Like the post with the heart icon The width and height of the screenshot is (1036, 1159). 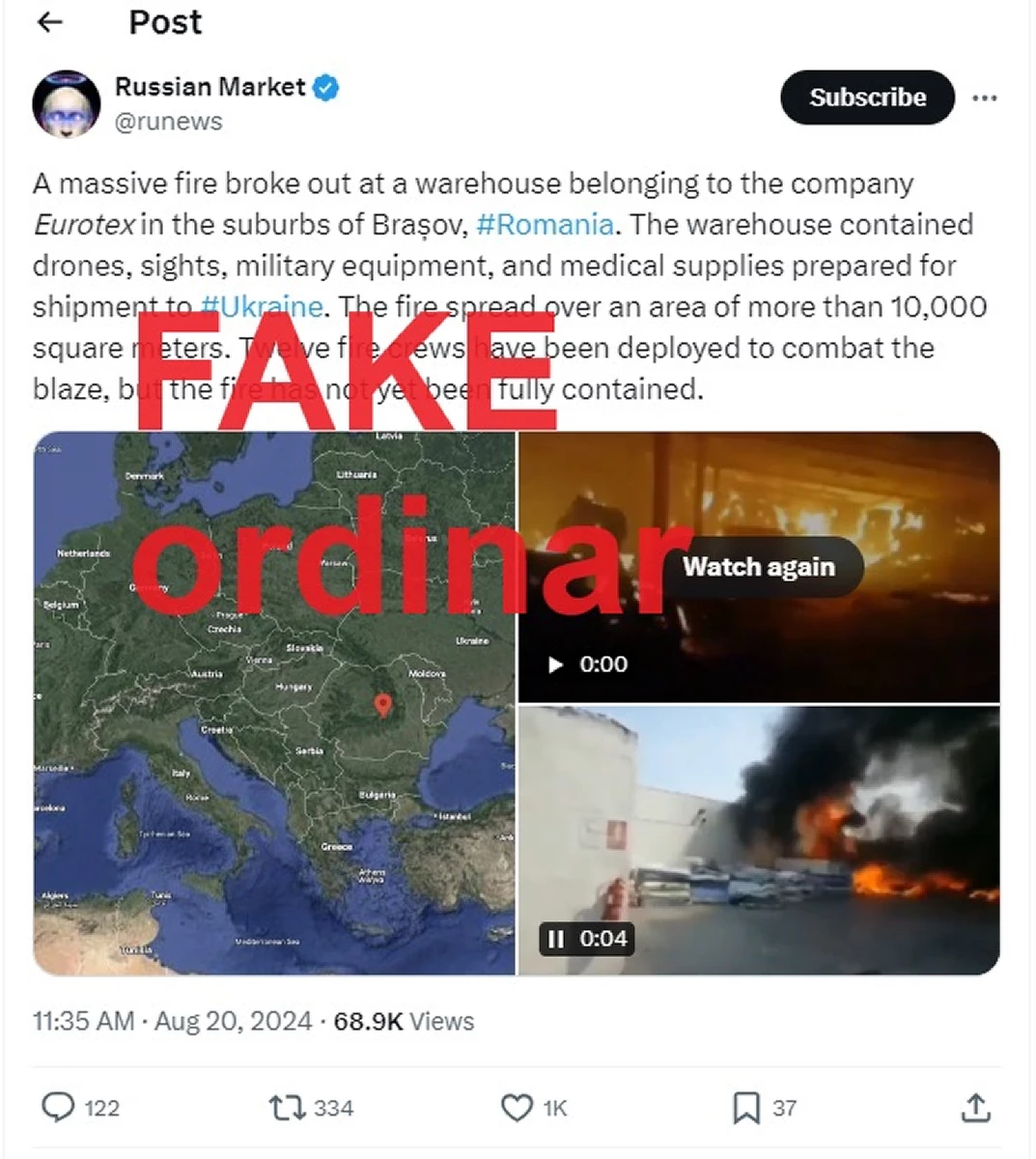coord(518,1108)
